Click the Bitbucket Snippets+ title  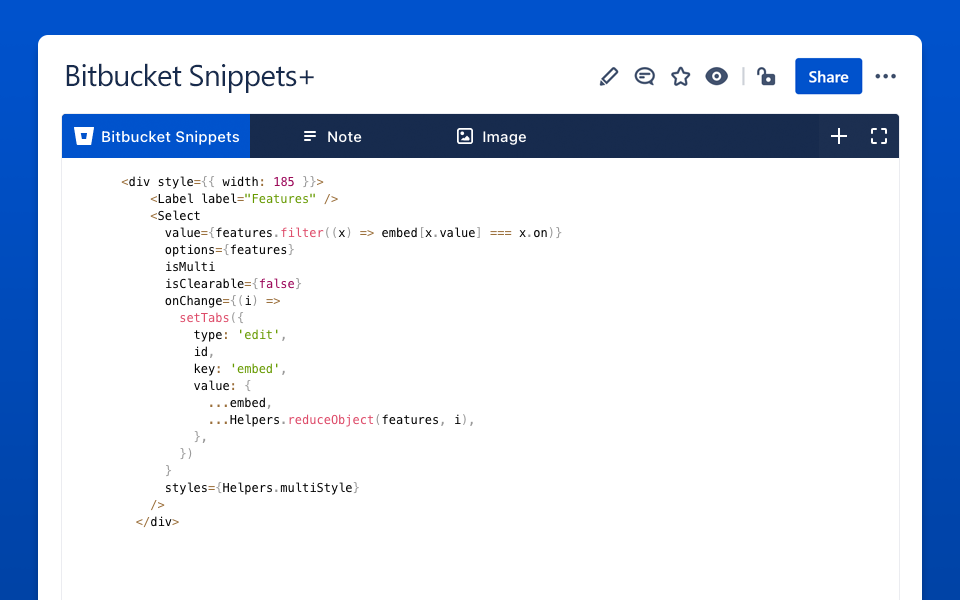tap(189, 77)
